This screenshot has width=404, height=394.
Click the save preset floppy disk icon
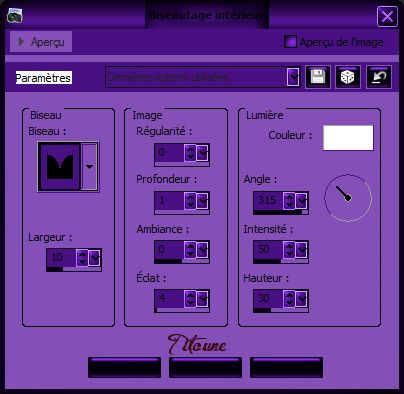pos(318,77)
